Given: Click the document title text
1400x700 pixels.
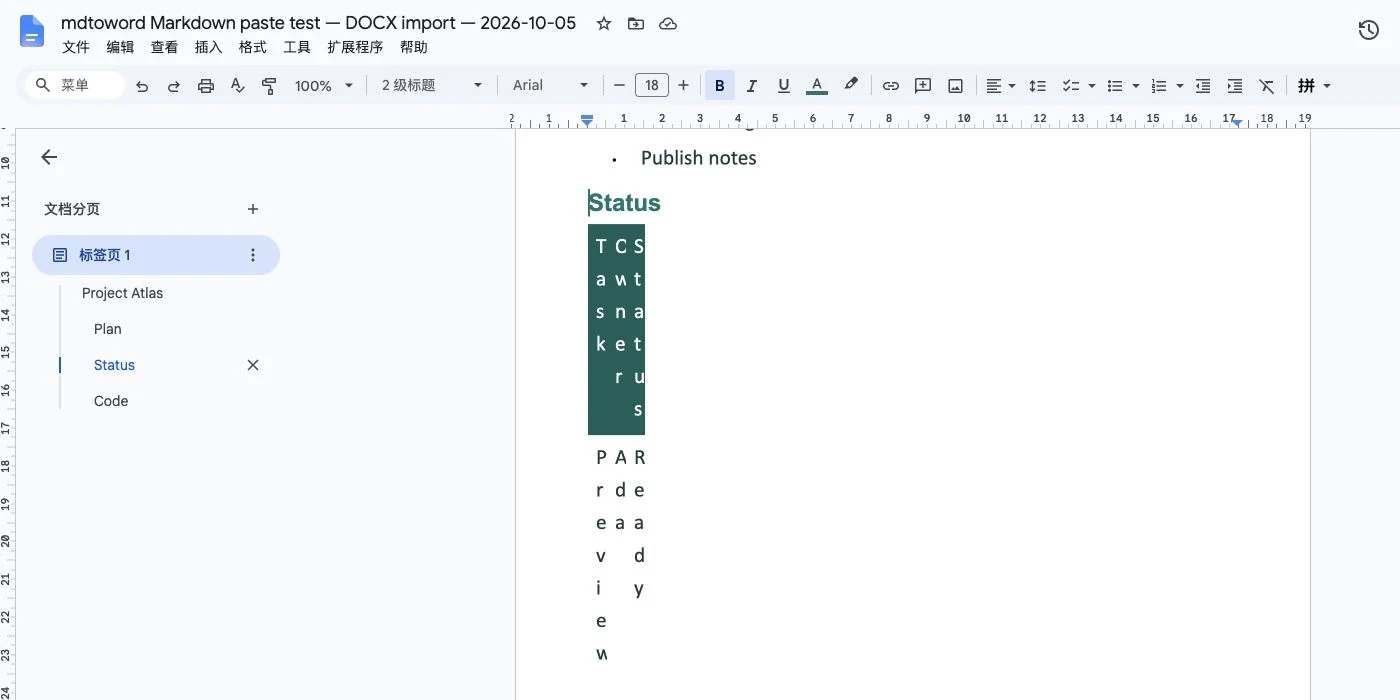Looking at the screenshot, I should [318, 23].
